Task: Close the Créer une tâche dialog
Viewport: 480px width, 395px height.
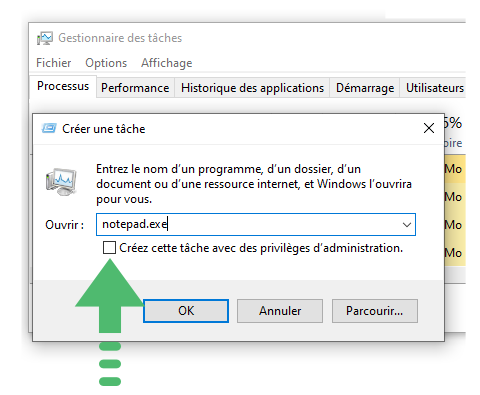Action: click(429, 128)
